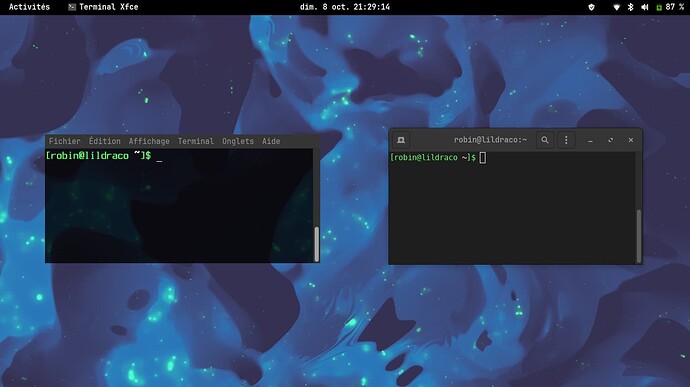Open the three-dot menu in GNOME terminal

[566, 140]
